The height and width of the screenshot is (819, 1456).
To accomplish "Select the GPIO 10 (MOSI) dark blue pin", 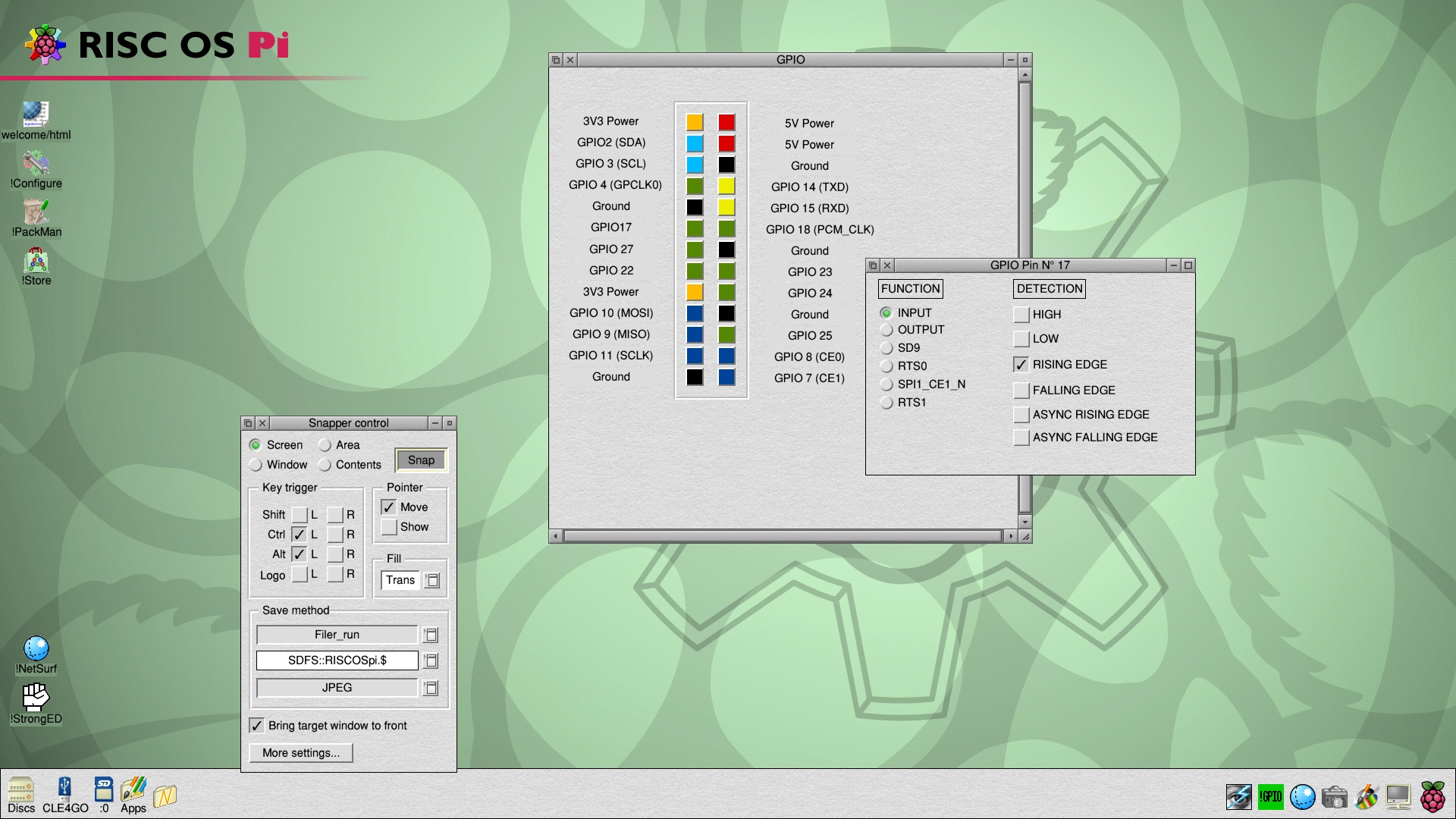I will tap(695, 313).
